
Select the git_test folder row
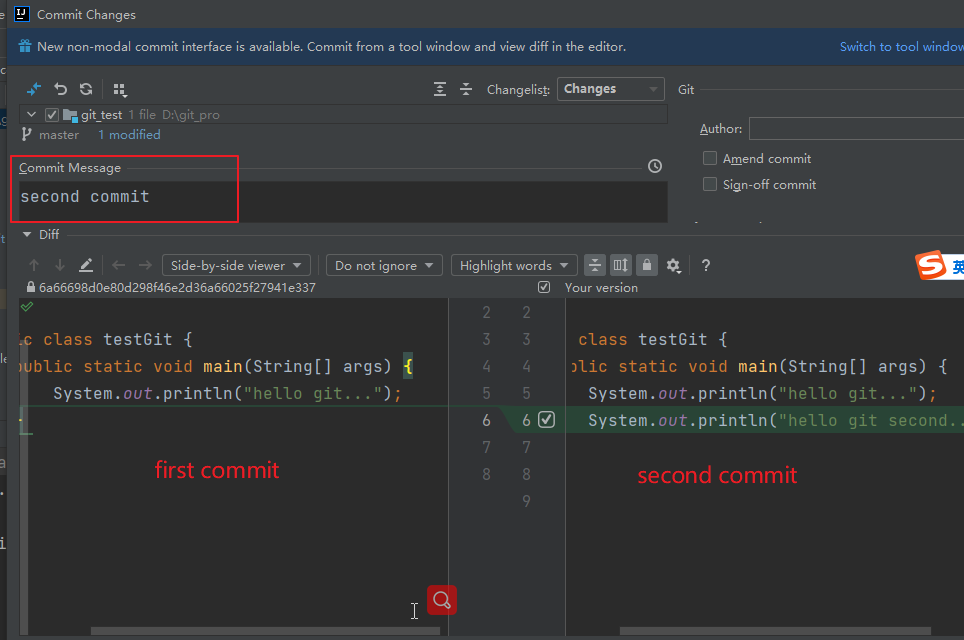343,115
